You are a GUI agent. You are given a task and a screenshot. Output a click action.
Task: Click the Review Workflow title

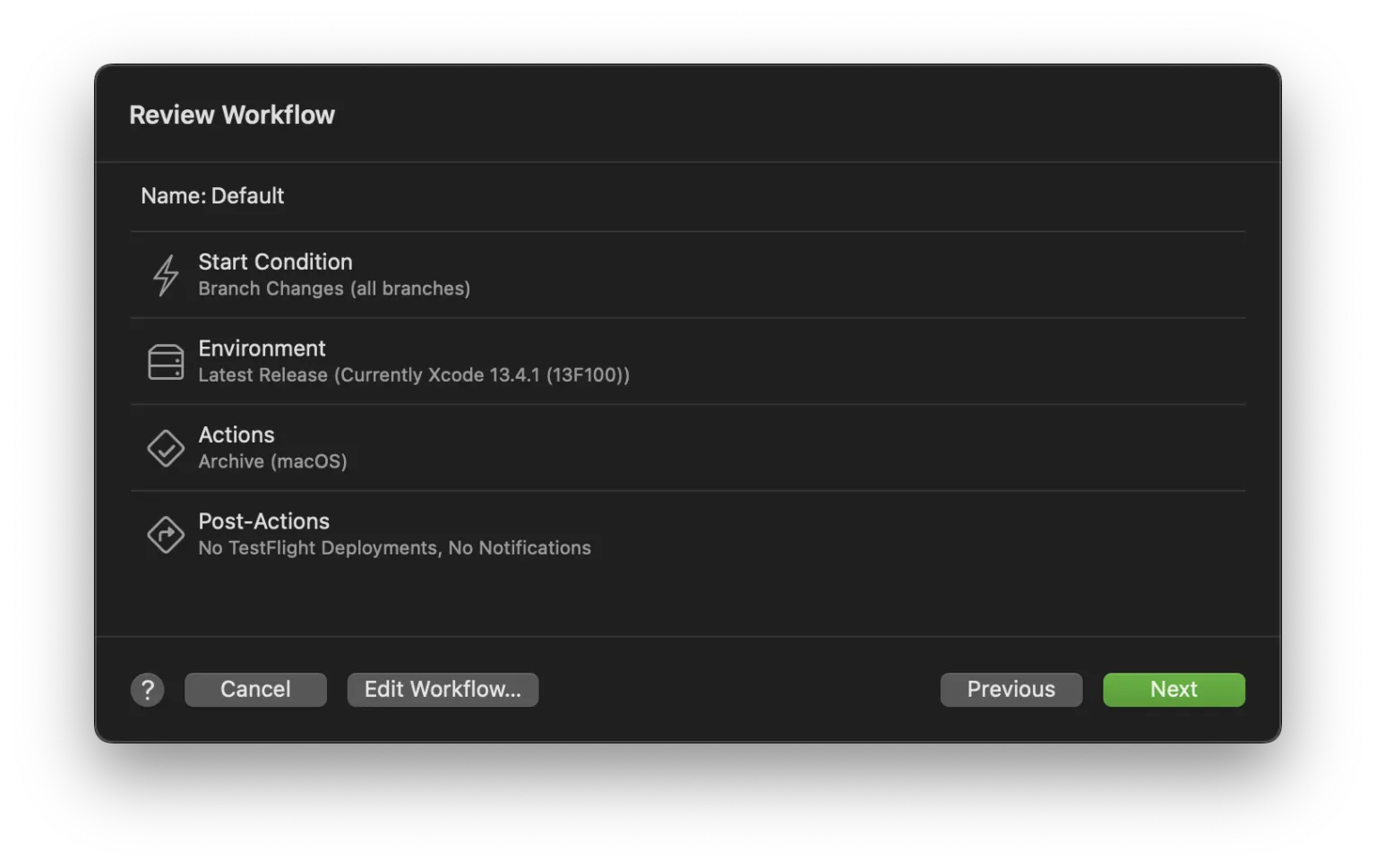click(x=232, y=115)
